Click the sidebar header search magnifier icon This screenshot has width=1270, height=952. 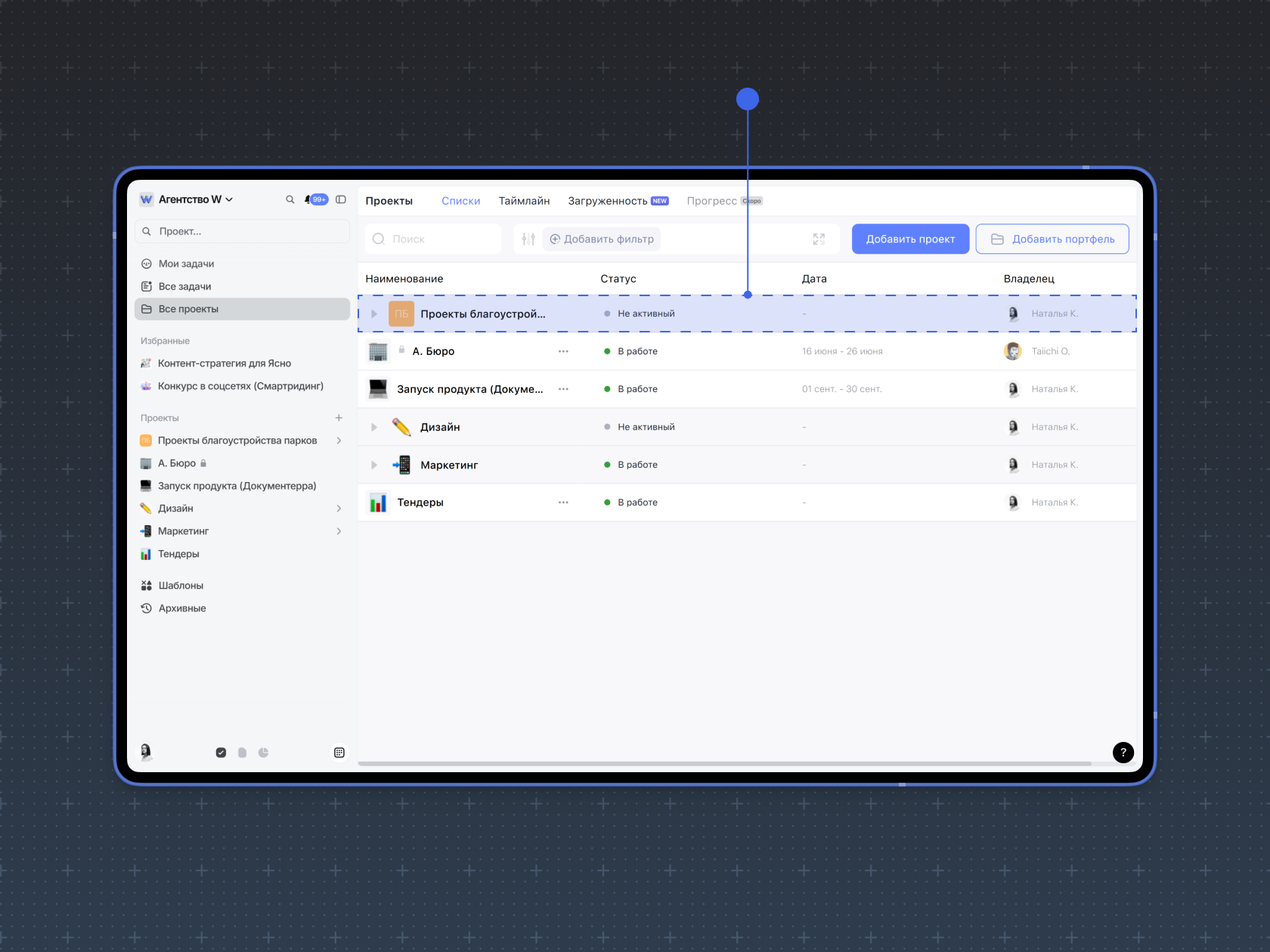point(290,199)
